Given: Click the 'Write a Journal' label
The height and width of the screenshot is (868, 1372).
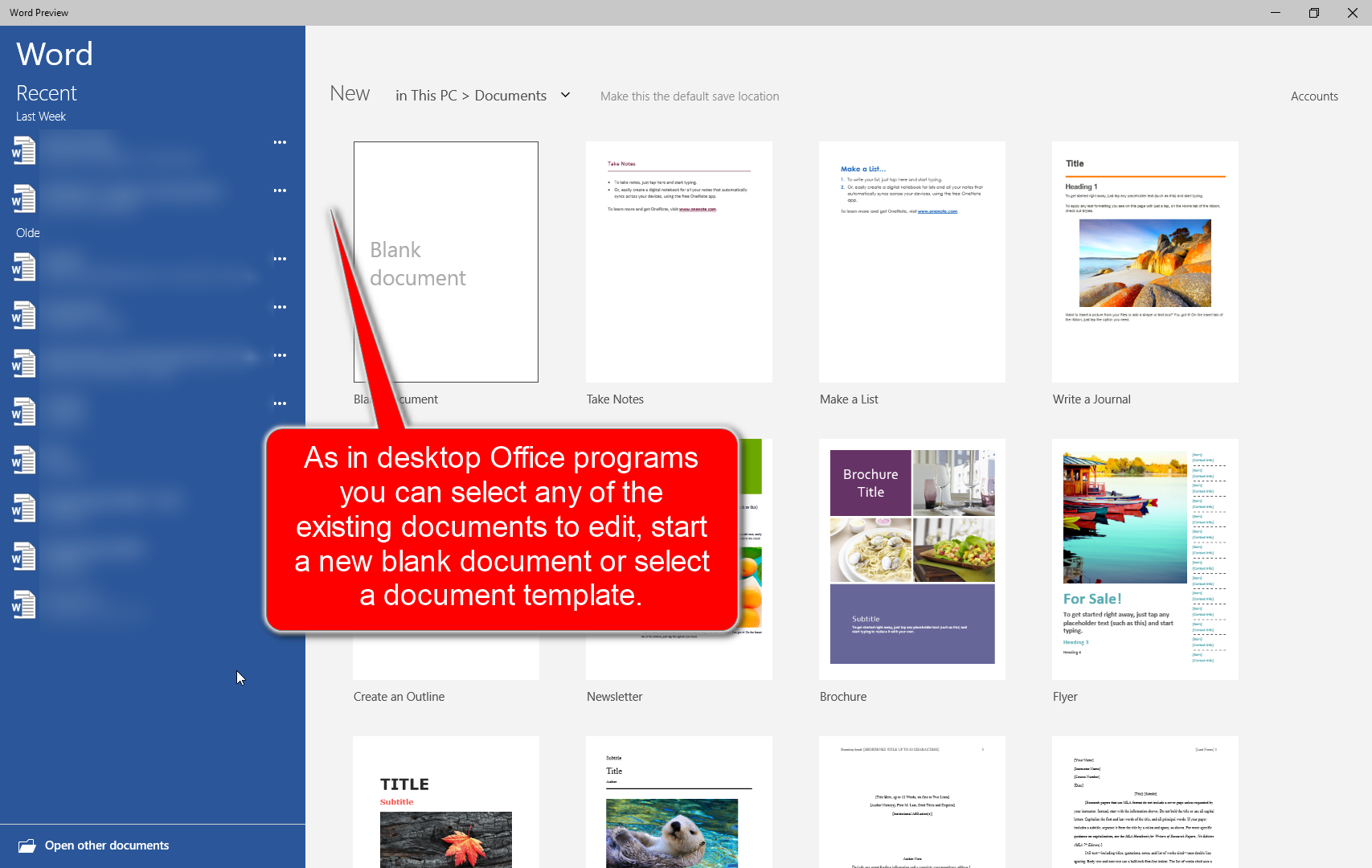Looking at the screenshot, I should click(1091, 399).
